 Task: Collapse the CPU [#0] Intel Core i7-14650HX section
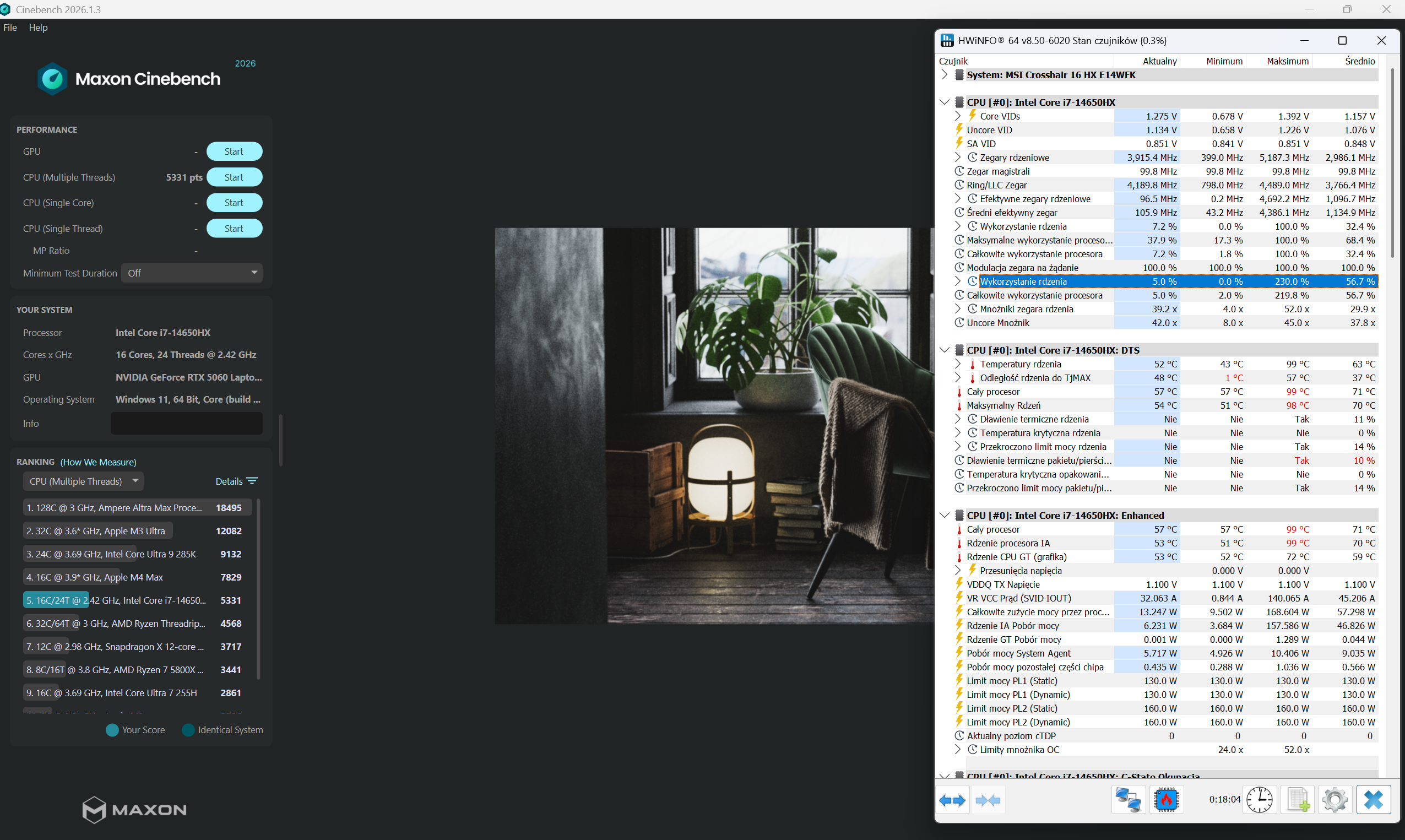click(x=945, y=102)
